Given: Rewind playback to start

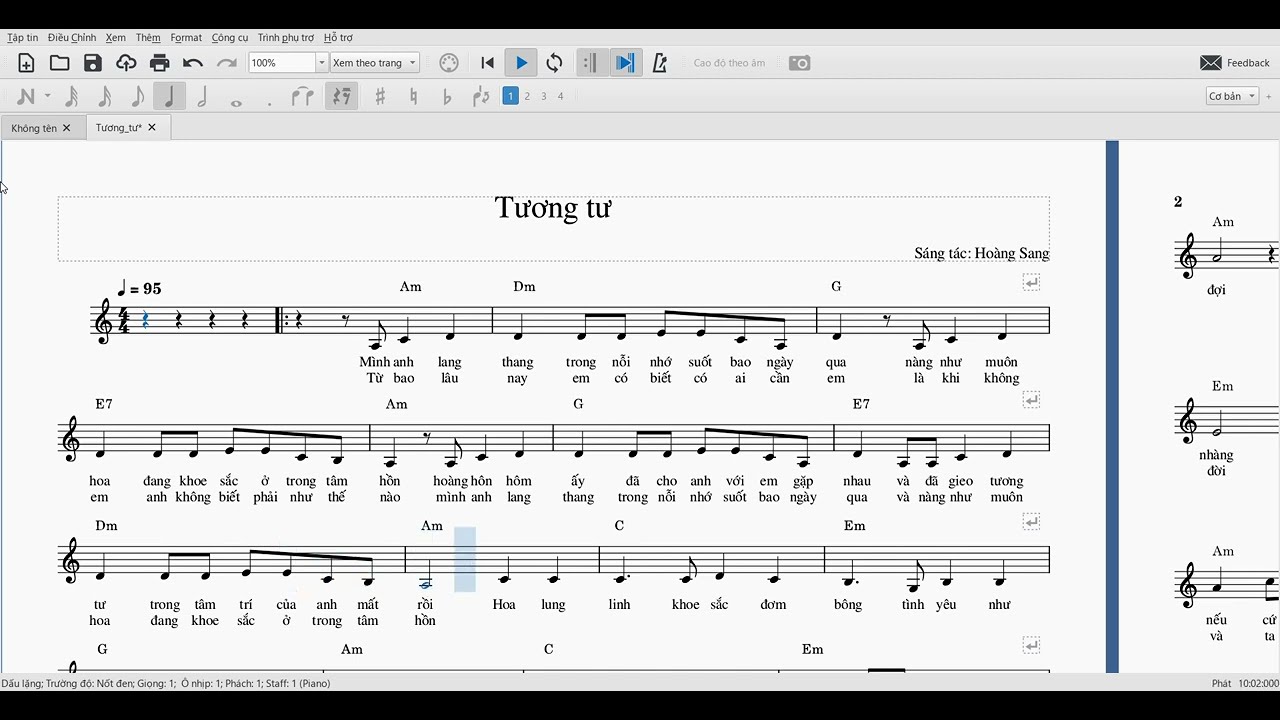Looking at the screenshot, I should click(x=487, y=63).
